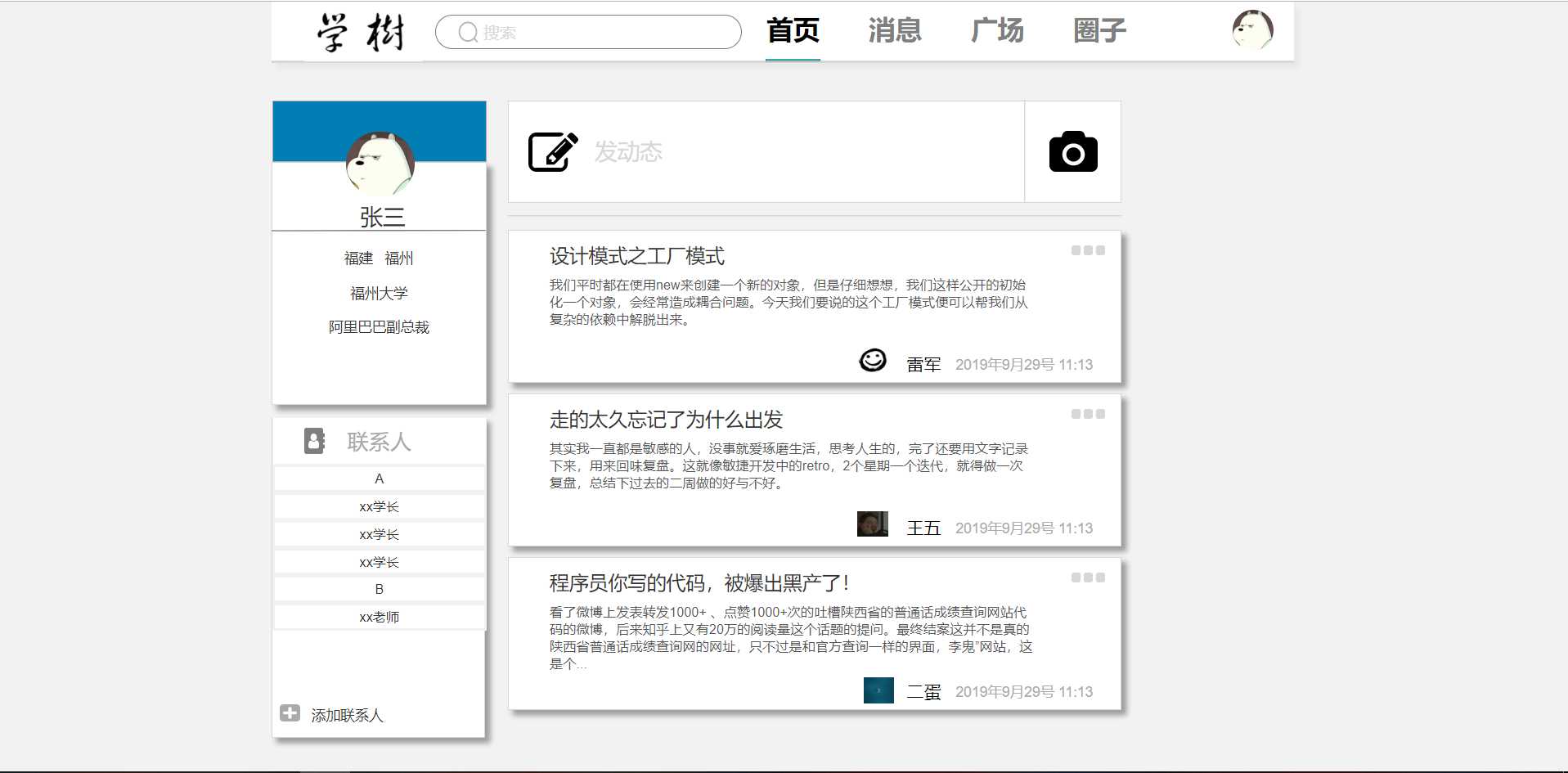Open more options on 走的太久忘记了为什么出发 post
The height and width of the screenshot is (773, 1568).
pos(1088,414)
